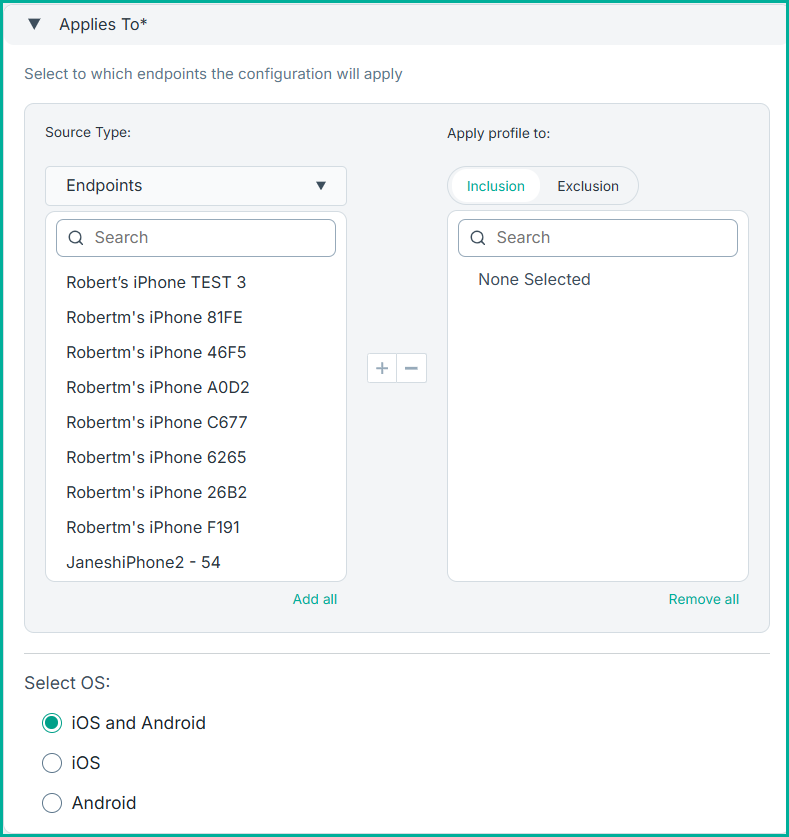Collapse the Applies To section triangle
This screenshot has height=837, width=789.
point(35,24)
